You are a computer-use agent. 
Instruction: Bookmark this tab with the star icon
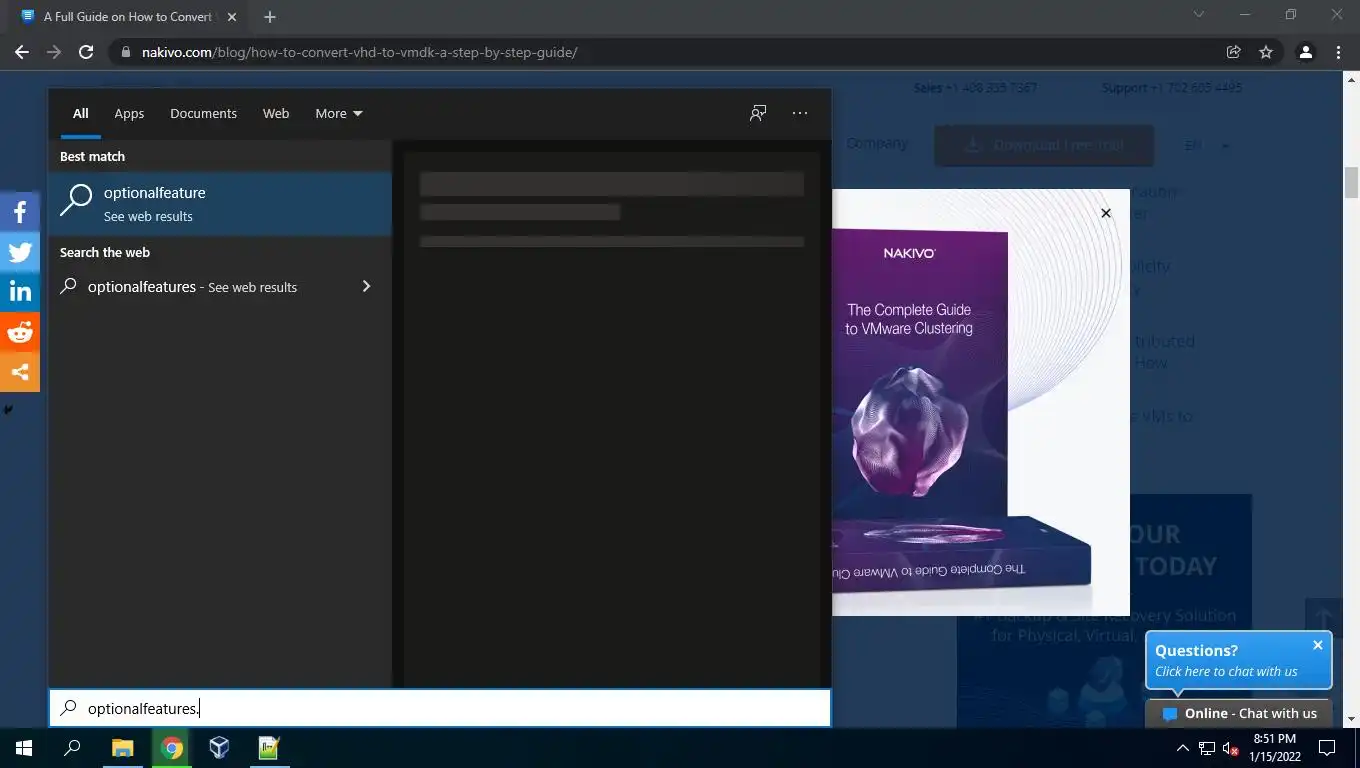(1266, 52)
